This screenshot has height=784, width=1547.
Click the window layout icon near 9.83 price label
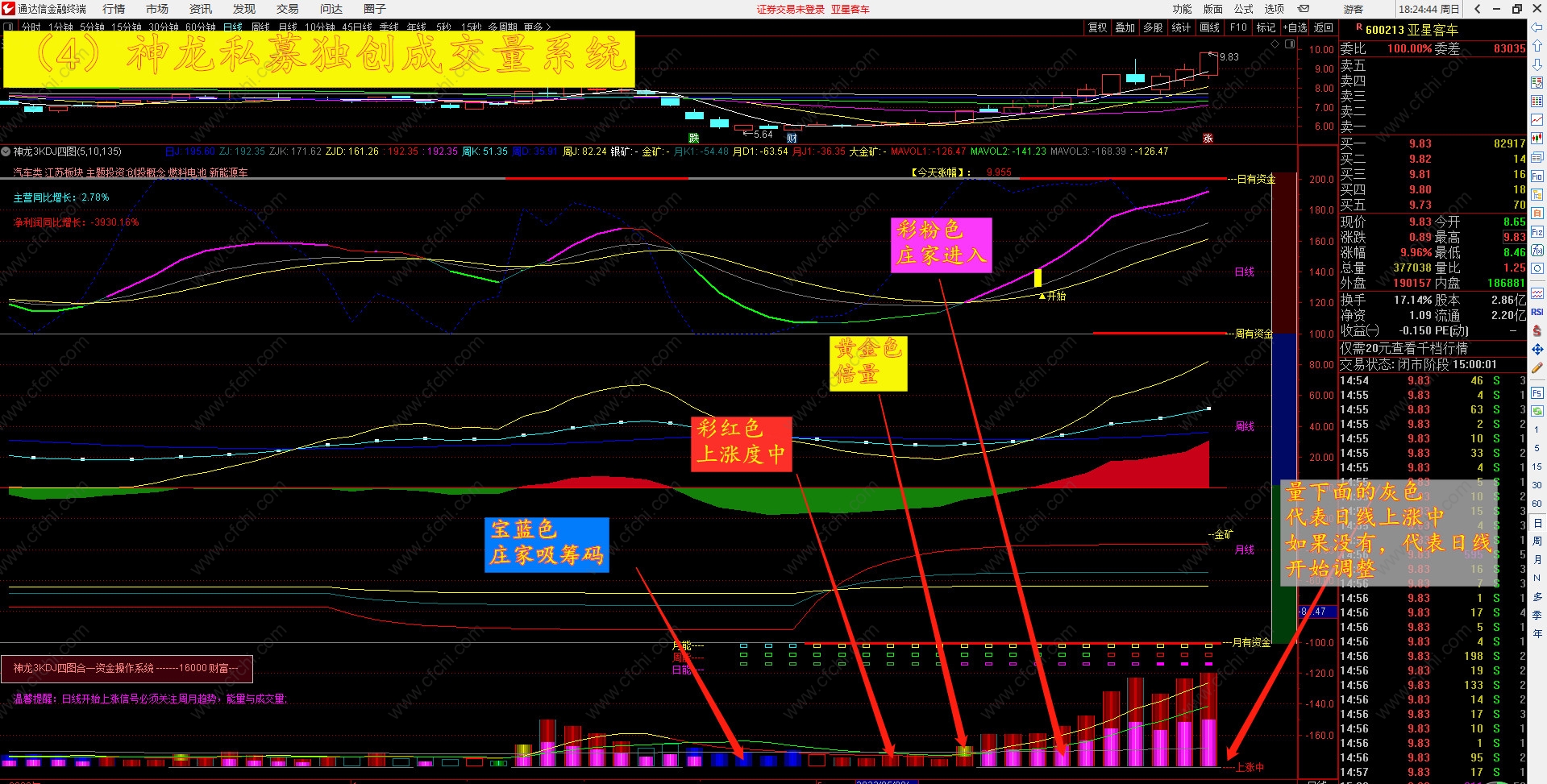(1290, 44)
